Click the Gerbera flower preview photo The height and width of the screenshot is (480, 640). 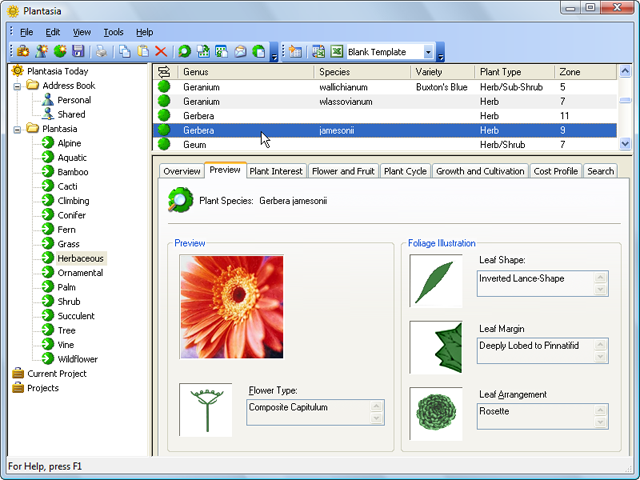(231, 306)
